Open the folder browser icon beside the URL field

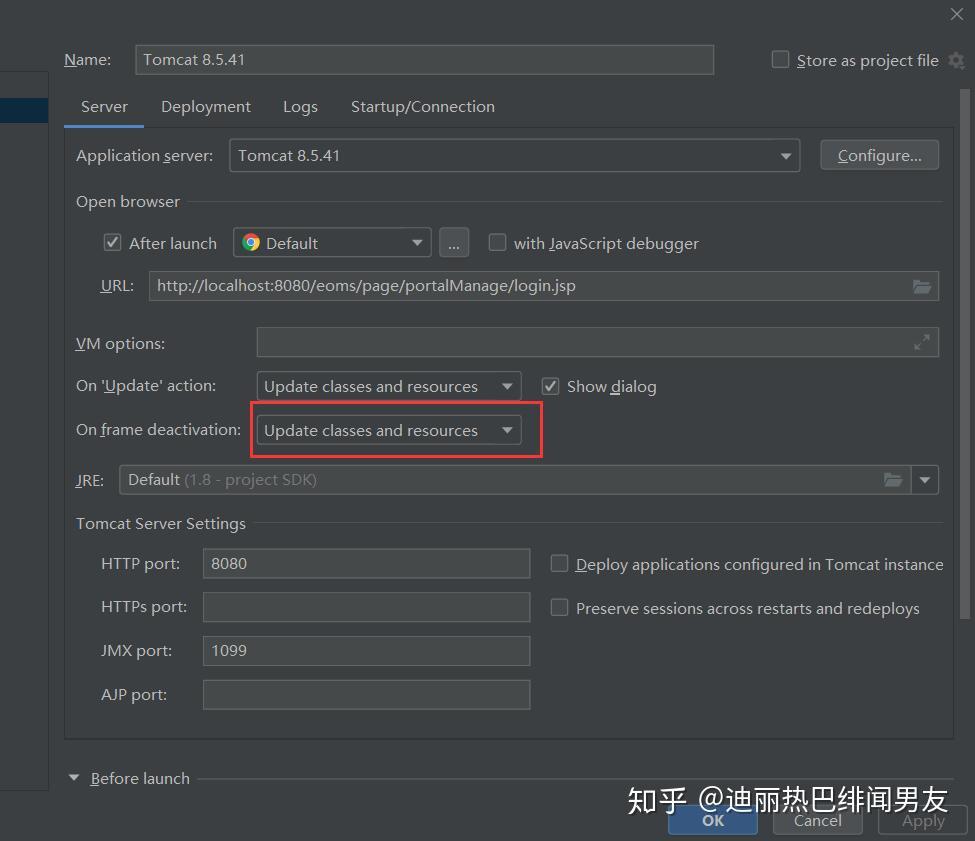pyautogui.click(x=922, y=286)
